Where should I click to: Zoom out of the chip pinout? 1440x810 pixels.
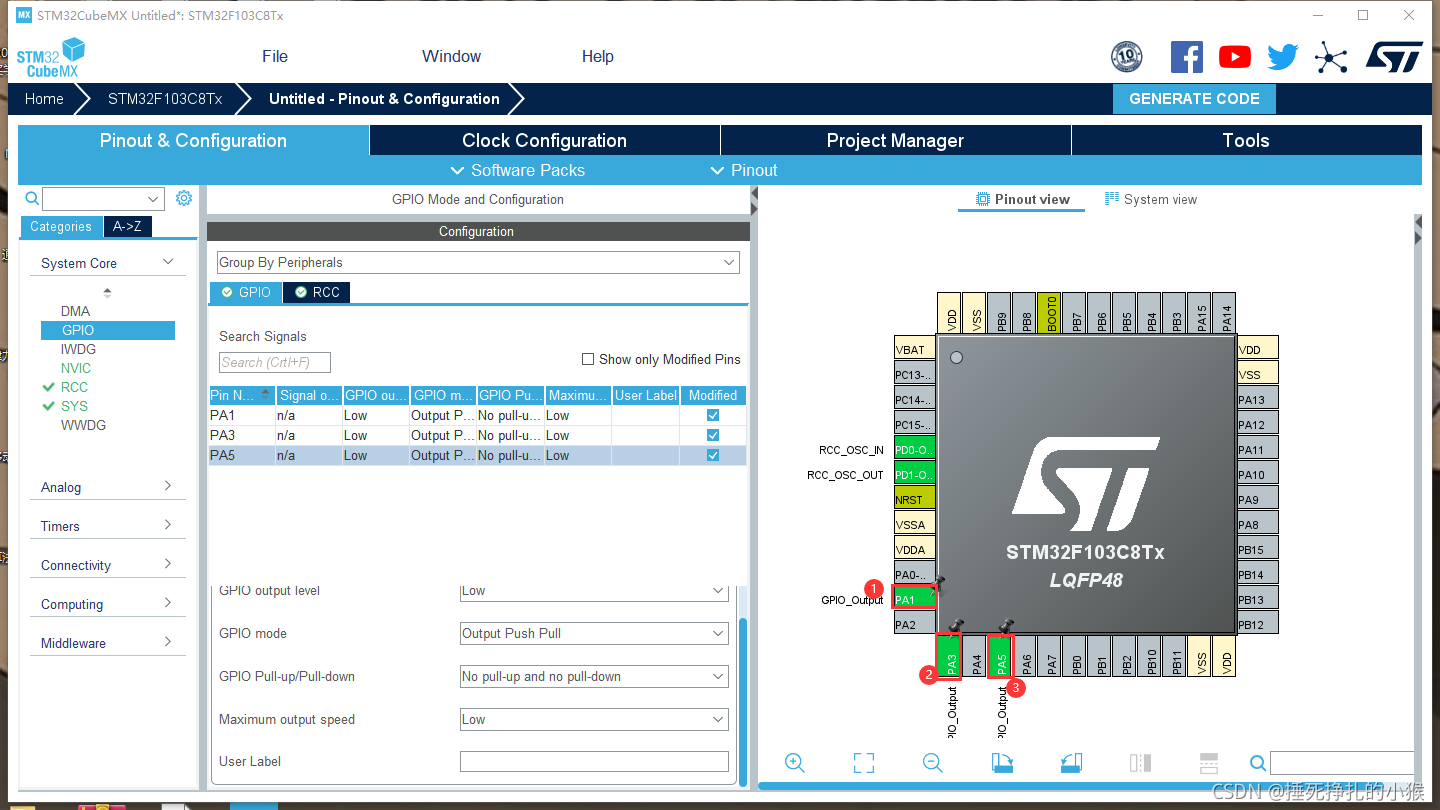point(933,763)
